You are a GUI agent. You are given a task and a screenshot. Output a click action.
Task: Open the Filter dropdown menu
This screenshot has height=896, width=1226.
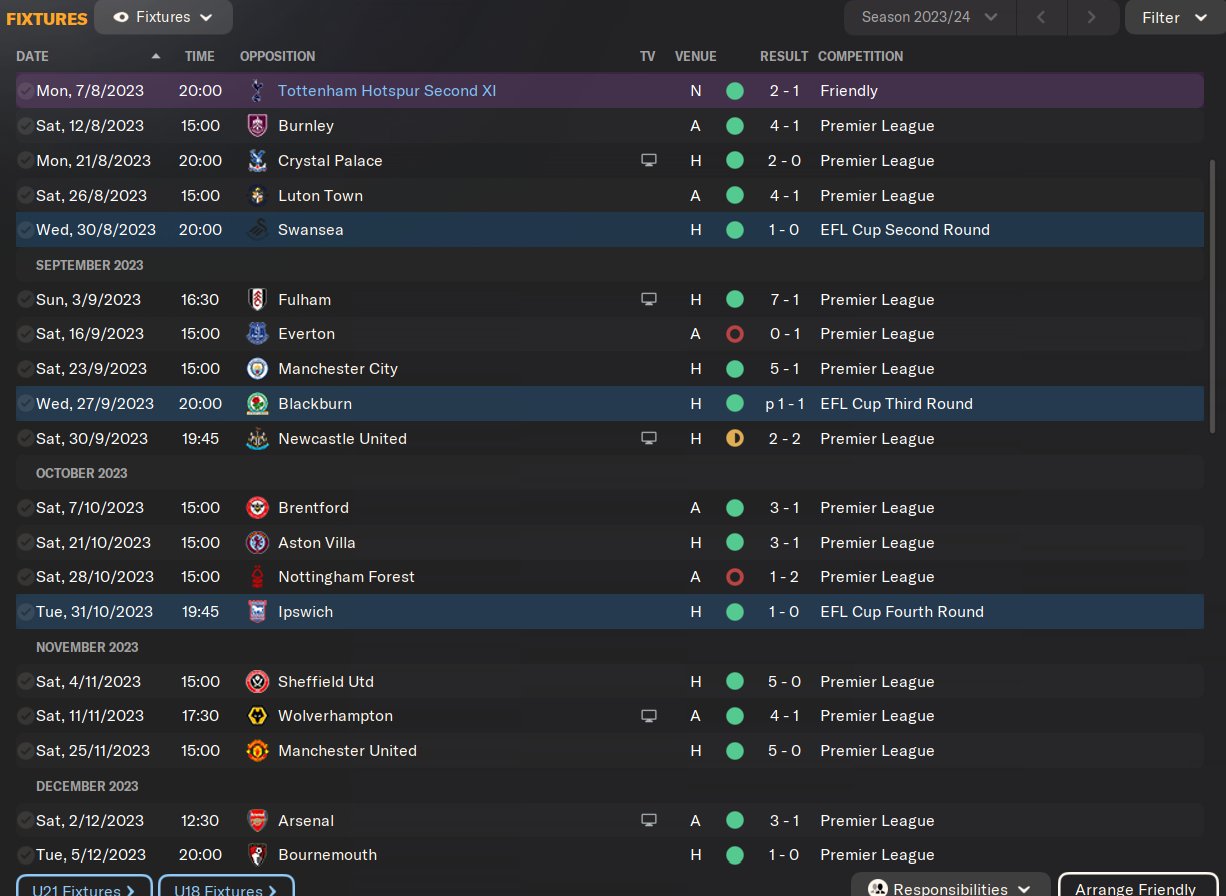[x=1174, y=17]
